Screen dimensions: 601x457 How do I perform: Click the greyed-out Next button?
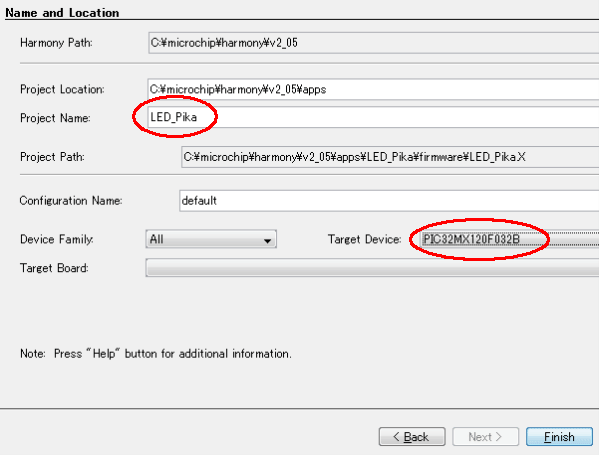point(484,437)
